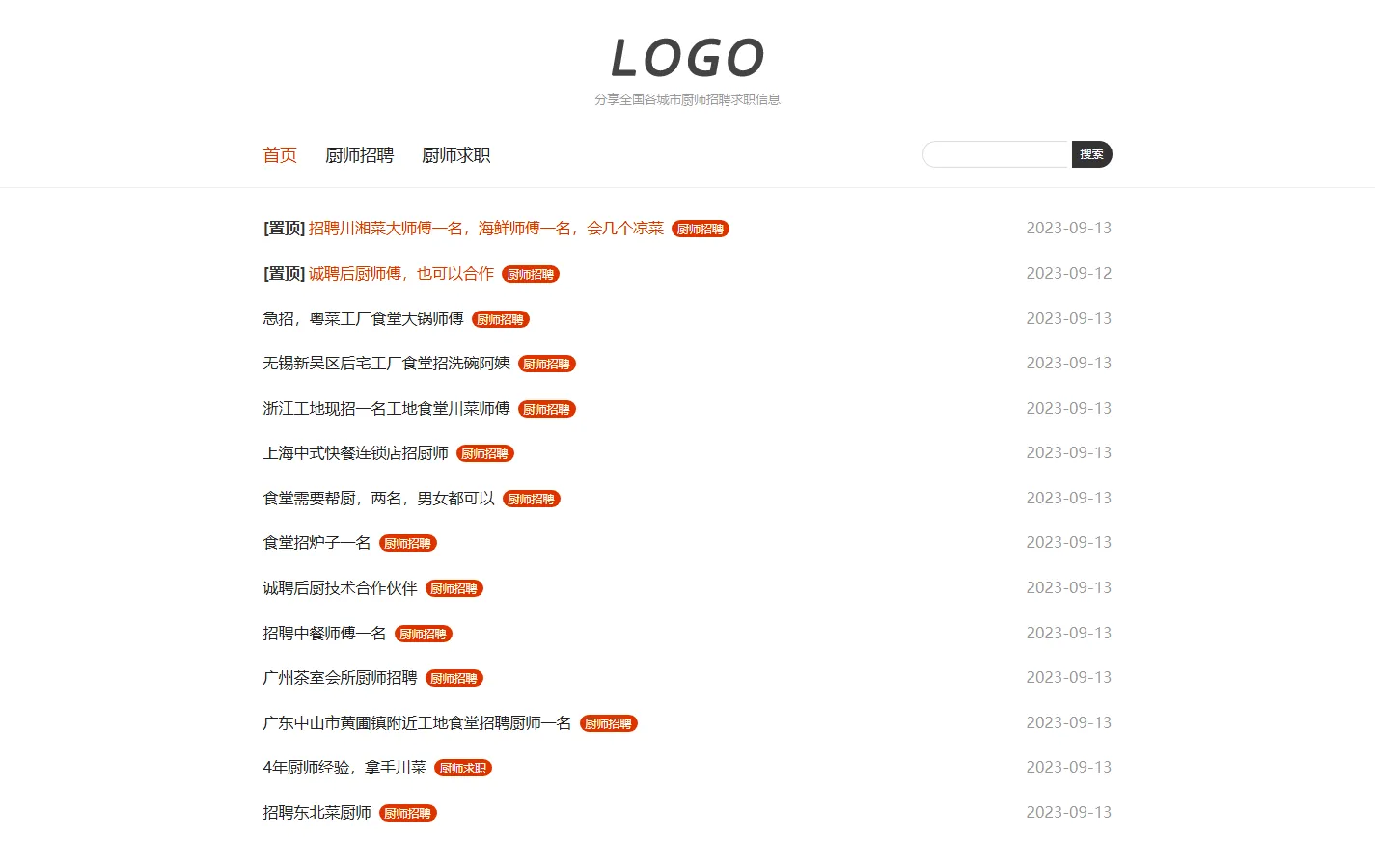The image size is (1375, 868).
Task: Click 厨师招聘 tag beside 招聘川湘菜大师傅一名
Action: tap(701, 230)
